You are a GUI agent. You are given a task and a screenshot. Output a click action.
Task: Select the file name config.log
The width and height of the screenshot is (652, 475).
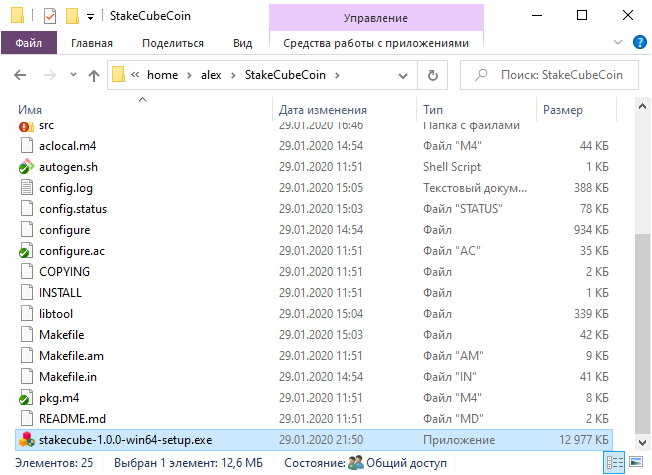(66, 188)
